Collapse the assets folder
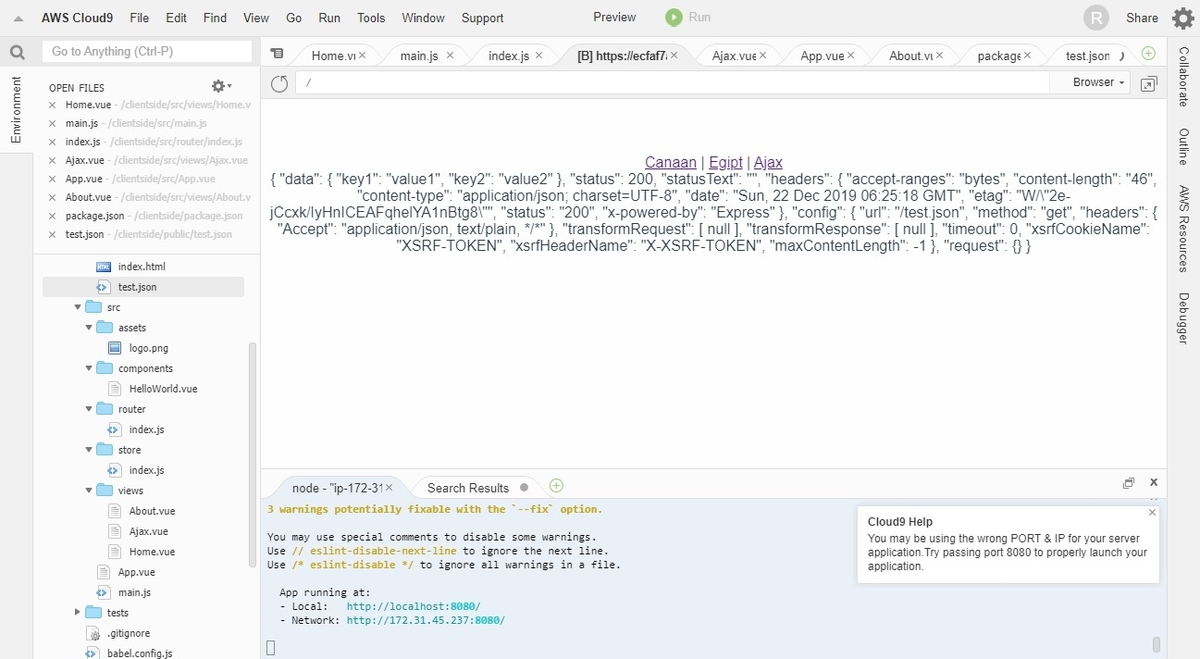 point(89,328)
